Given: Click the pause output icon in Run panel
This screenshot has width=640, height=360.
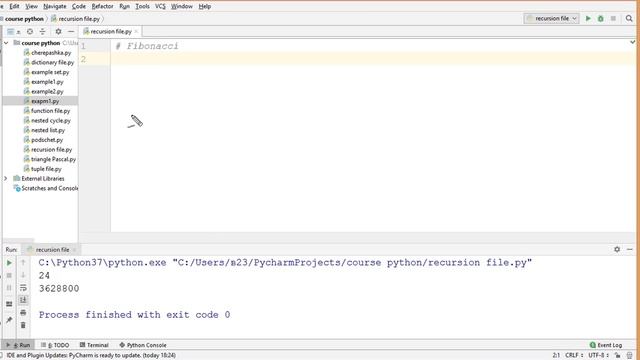Looking at the screenshot, I should coord(9,288).
